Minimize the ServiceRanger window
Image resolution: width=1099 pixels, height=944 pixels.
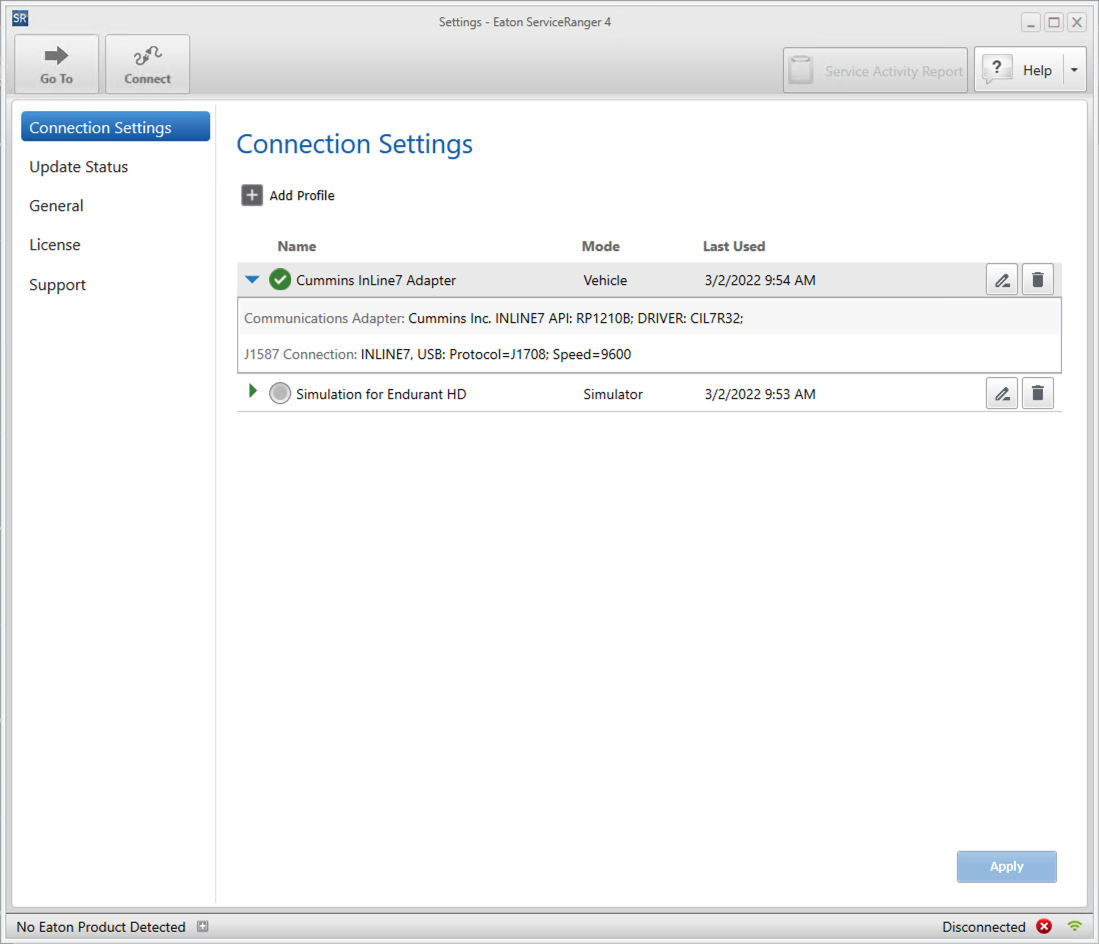(1030, 22)
